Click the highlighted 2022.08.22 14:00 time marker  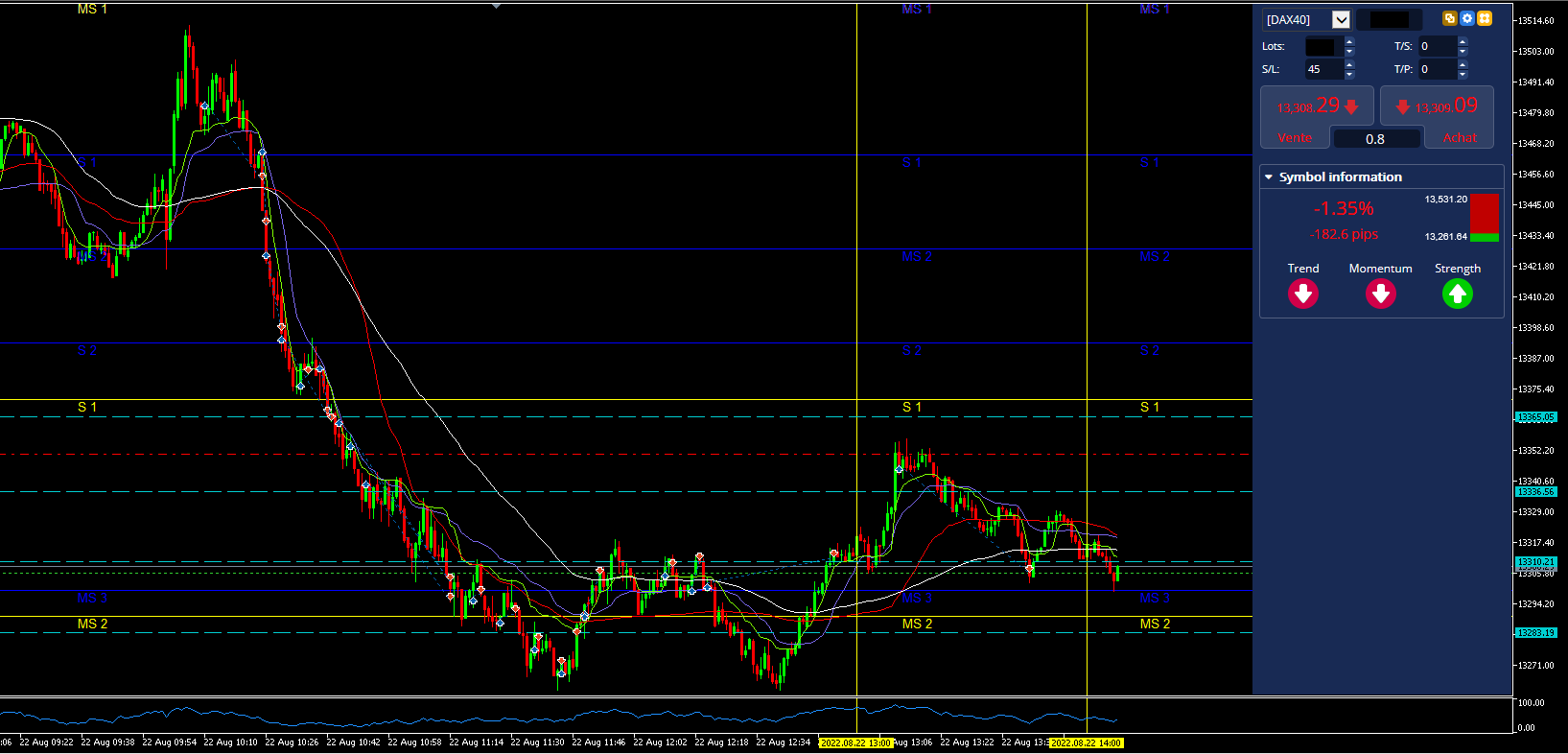click(1086, 742)
